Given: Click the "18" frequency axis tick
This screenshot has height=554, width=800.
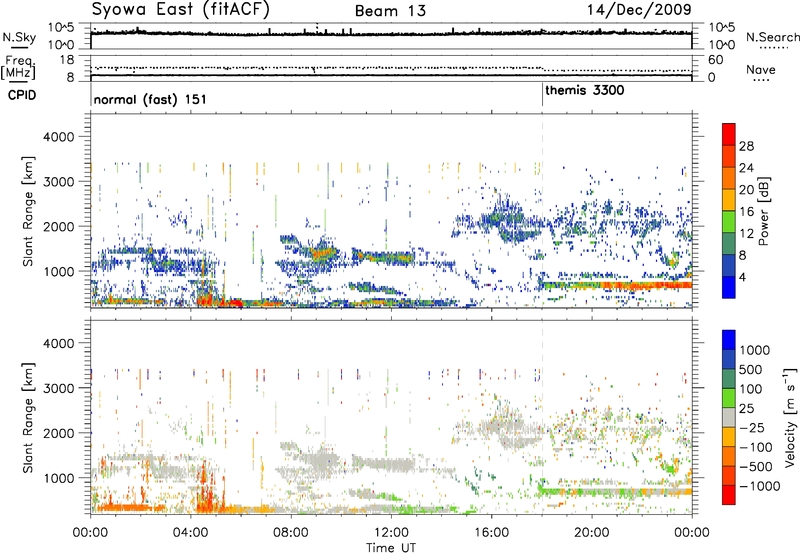Looking at the screenshot, I should coord(67,60).
